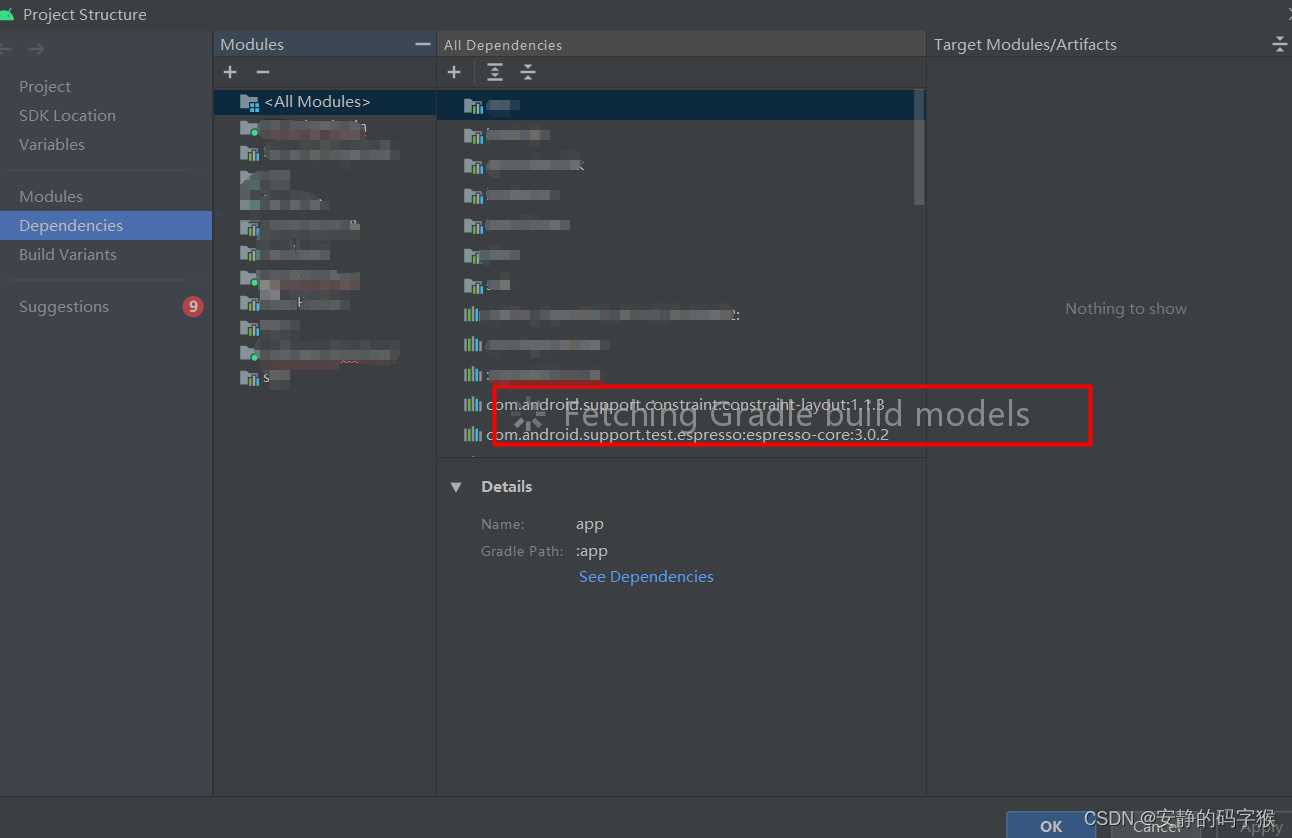Expand all dependencies icon
Image resolution: width=1292 pixels, height=838 pixels.
point(495,72)
